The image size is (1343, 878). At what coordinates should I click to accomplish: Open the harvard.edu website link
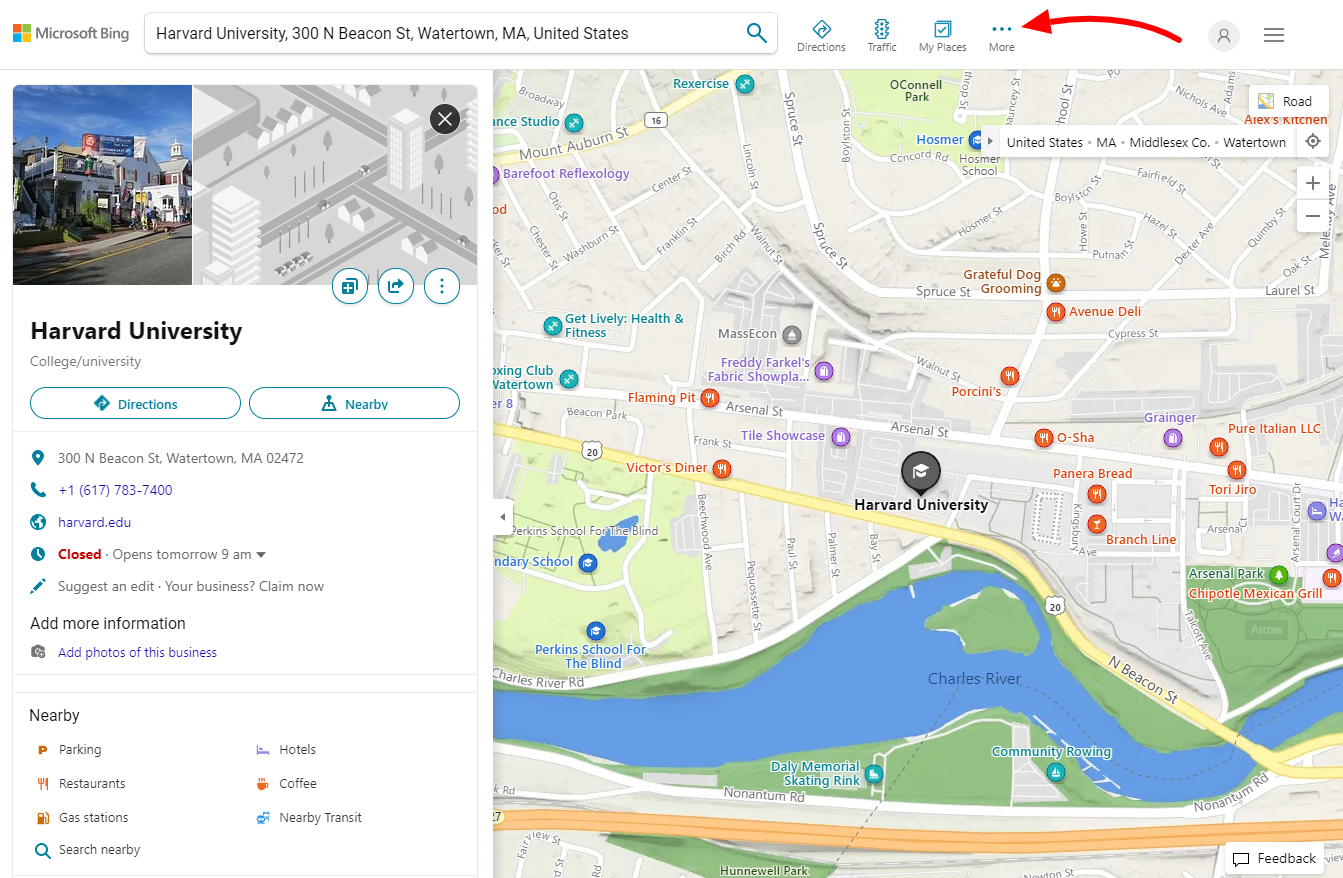(94, 522)
